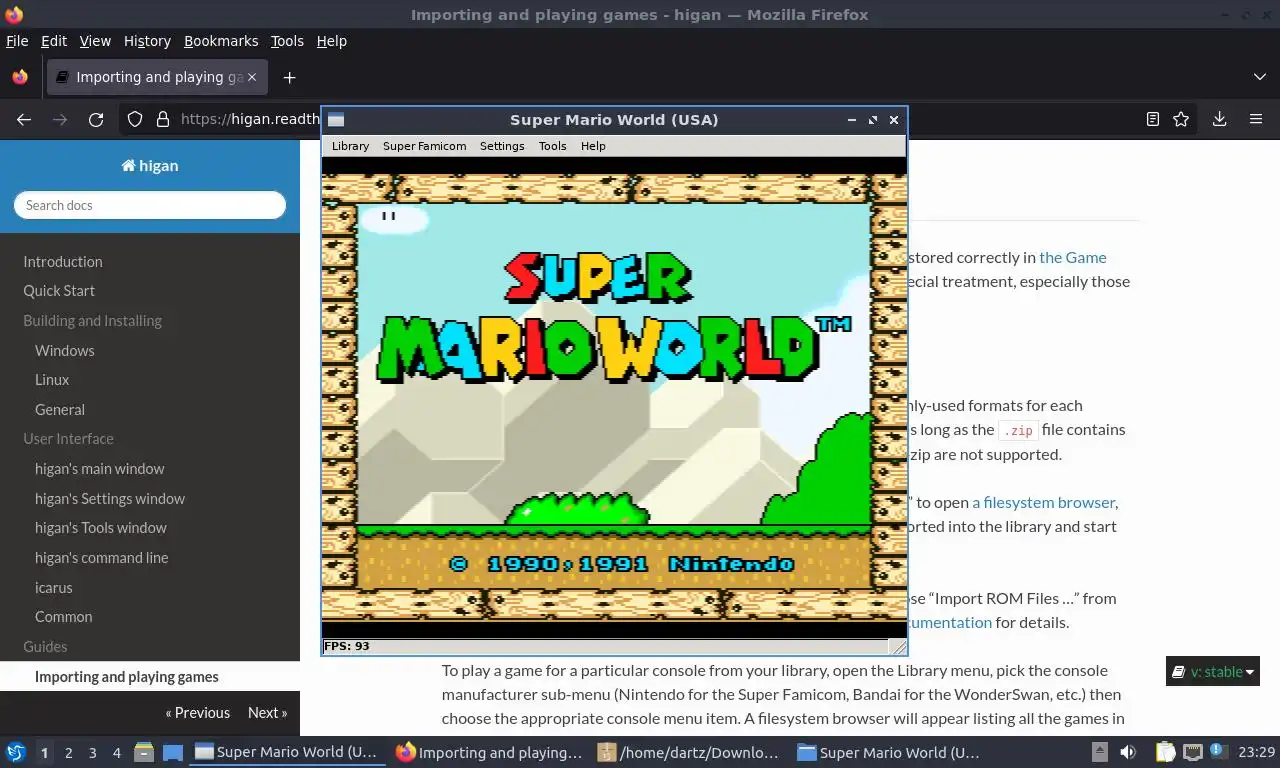Click the FPS: 93 status text
Image resolution: width=1280 pixels, height=768 pixels.
pos(346,646)
